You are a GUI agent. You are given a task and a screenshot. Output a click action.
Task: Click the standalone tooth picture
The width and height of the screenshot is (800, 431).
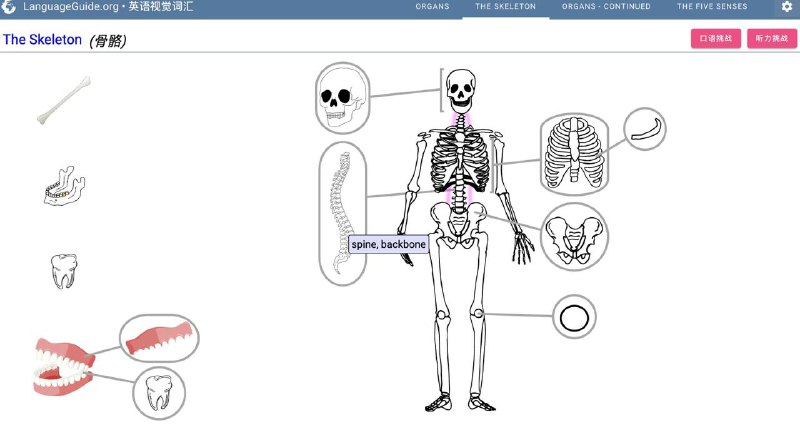pyautogui.click(x=64, y=271)
